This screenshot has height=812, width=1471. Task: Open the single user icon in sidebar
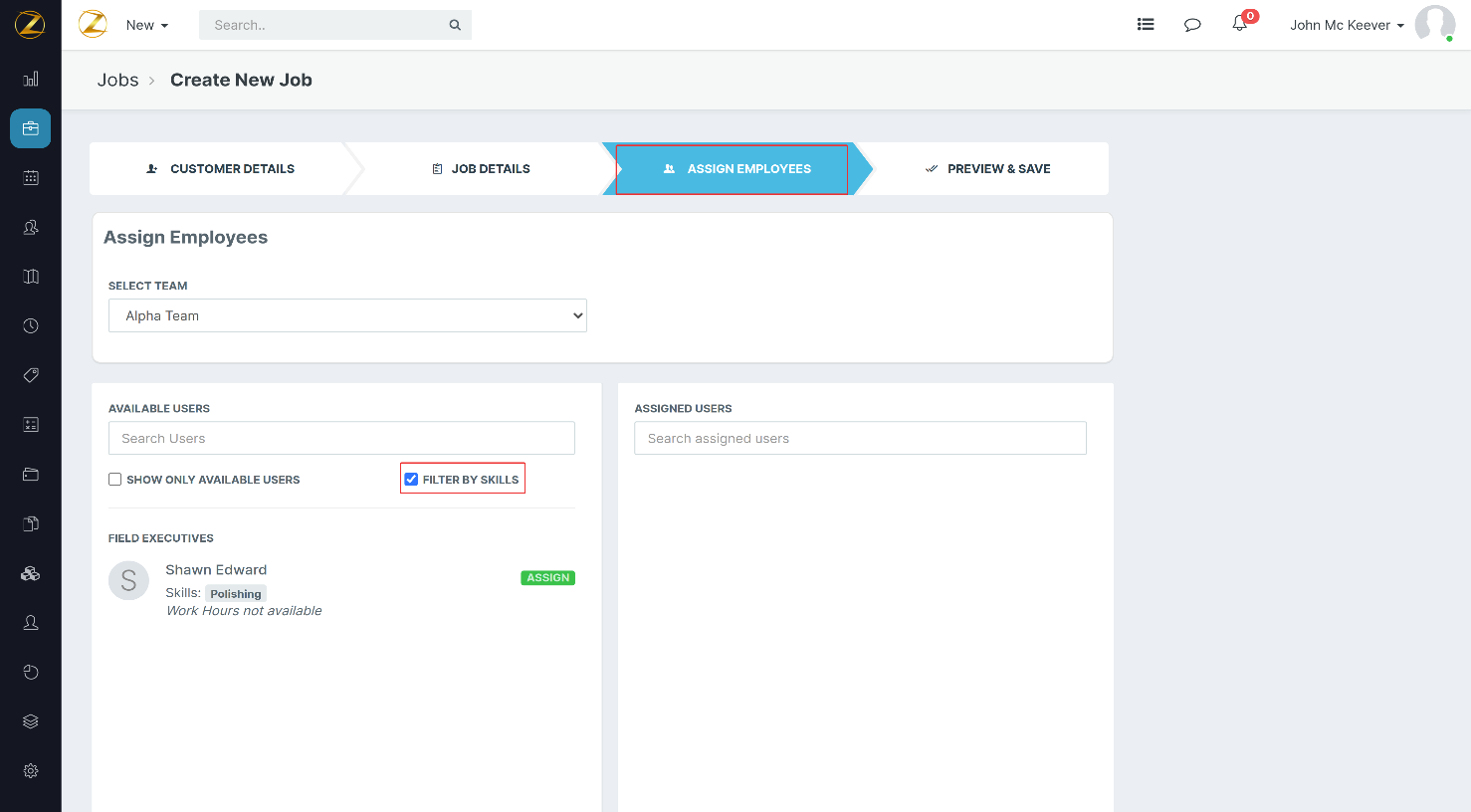pos(31,623)
